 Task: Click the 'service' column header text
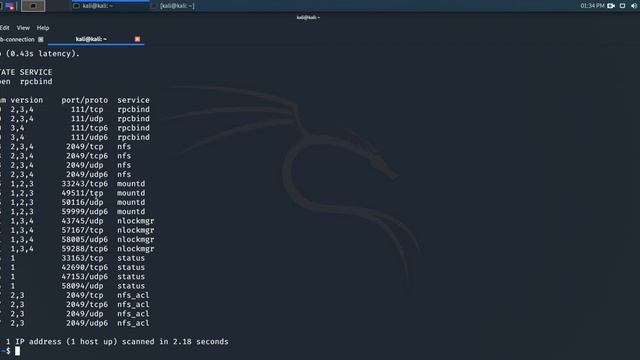[x=133, y=100]
